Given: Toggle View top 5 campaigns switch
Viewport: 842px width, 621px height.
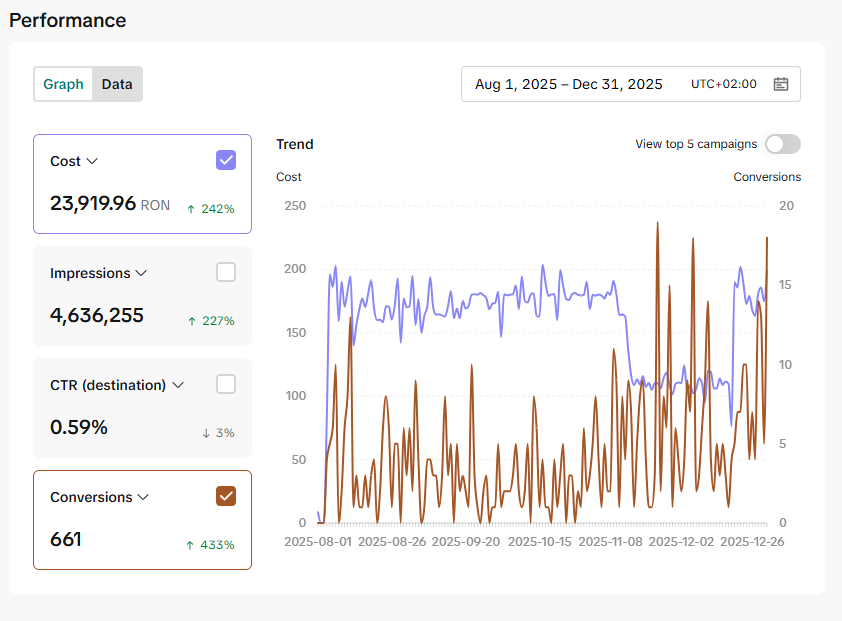Looking at the screenshot, I should [x=783, y=144].
